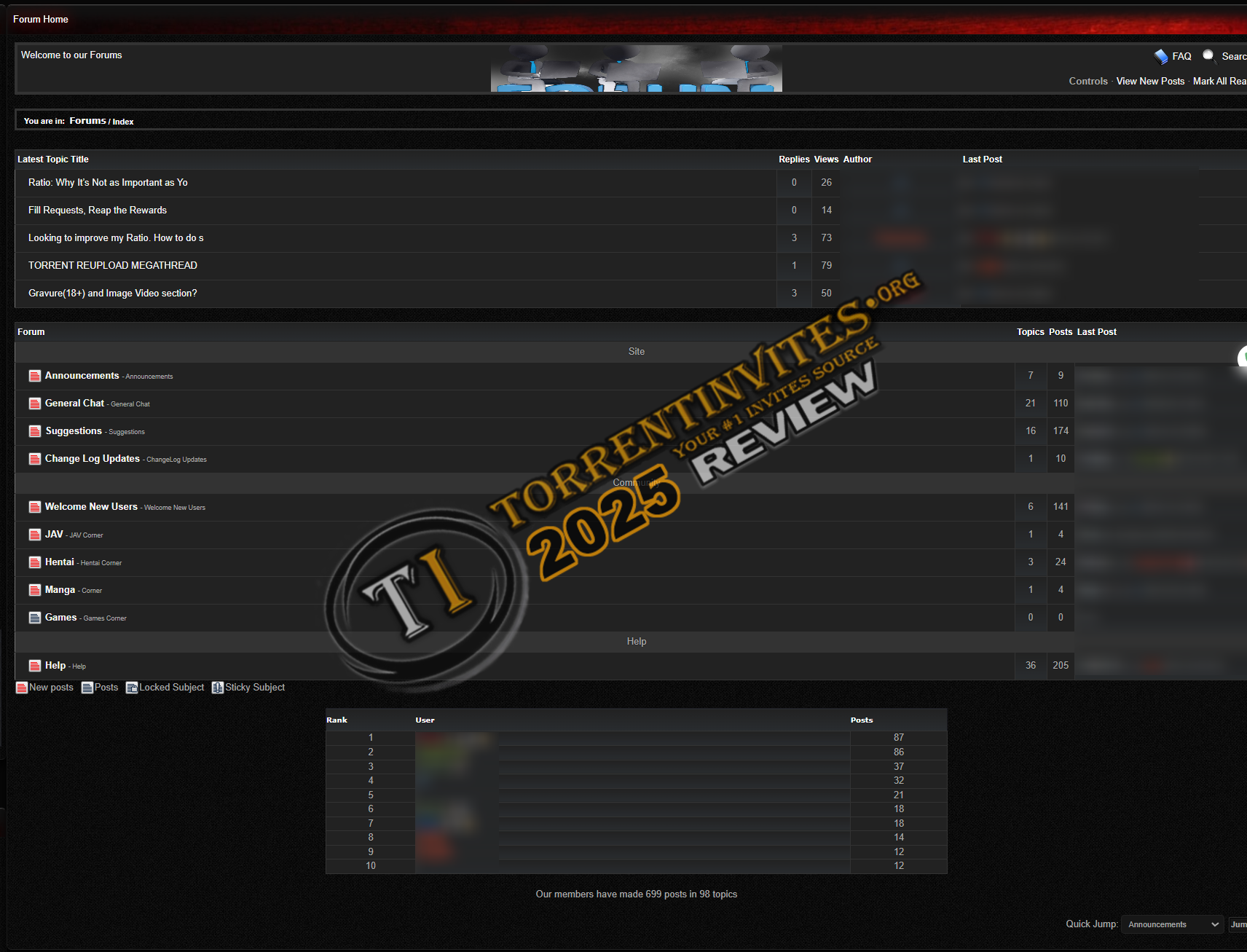Click the Jump button

(x=1238, y=924)
